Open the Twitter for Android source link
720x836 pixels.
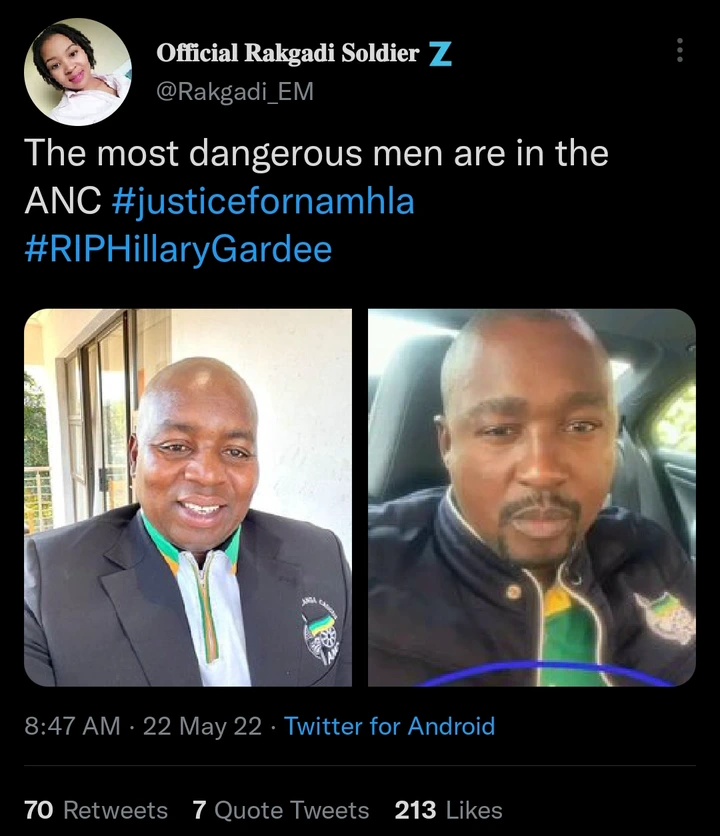pos(389,726)
